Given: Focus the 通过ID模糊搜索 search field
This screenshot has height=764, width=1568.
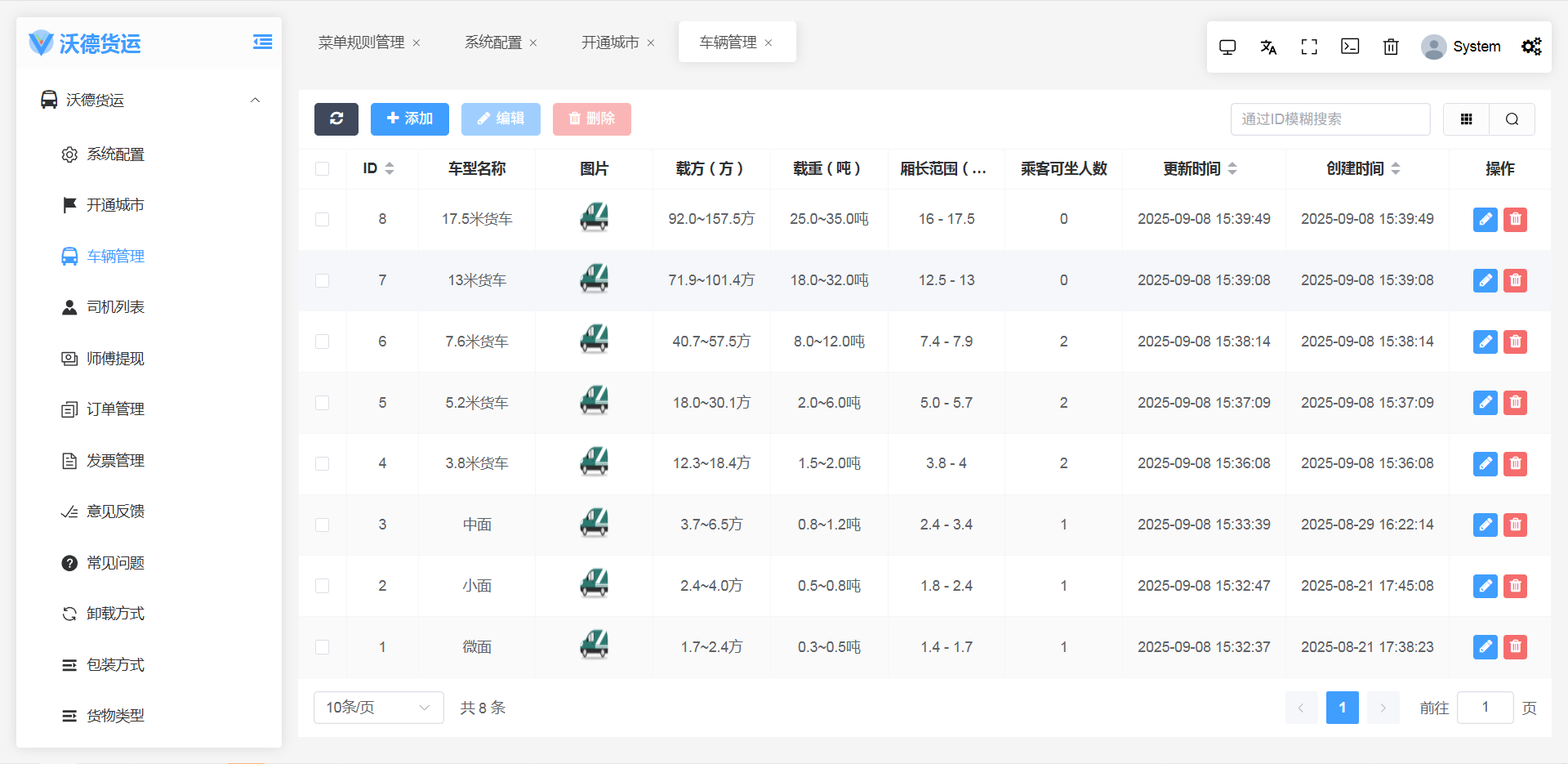Looking at the screenshot, I should point(1330,119).
